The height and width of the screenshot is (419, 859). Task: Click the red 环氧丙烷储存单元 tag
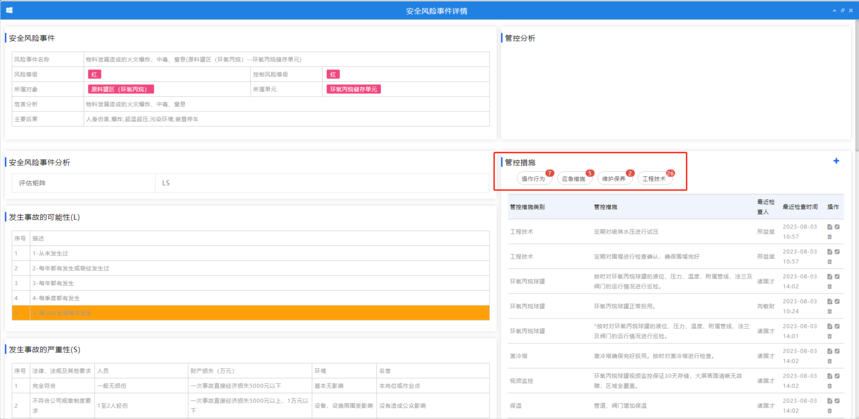353,89
